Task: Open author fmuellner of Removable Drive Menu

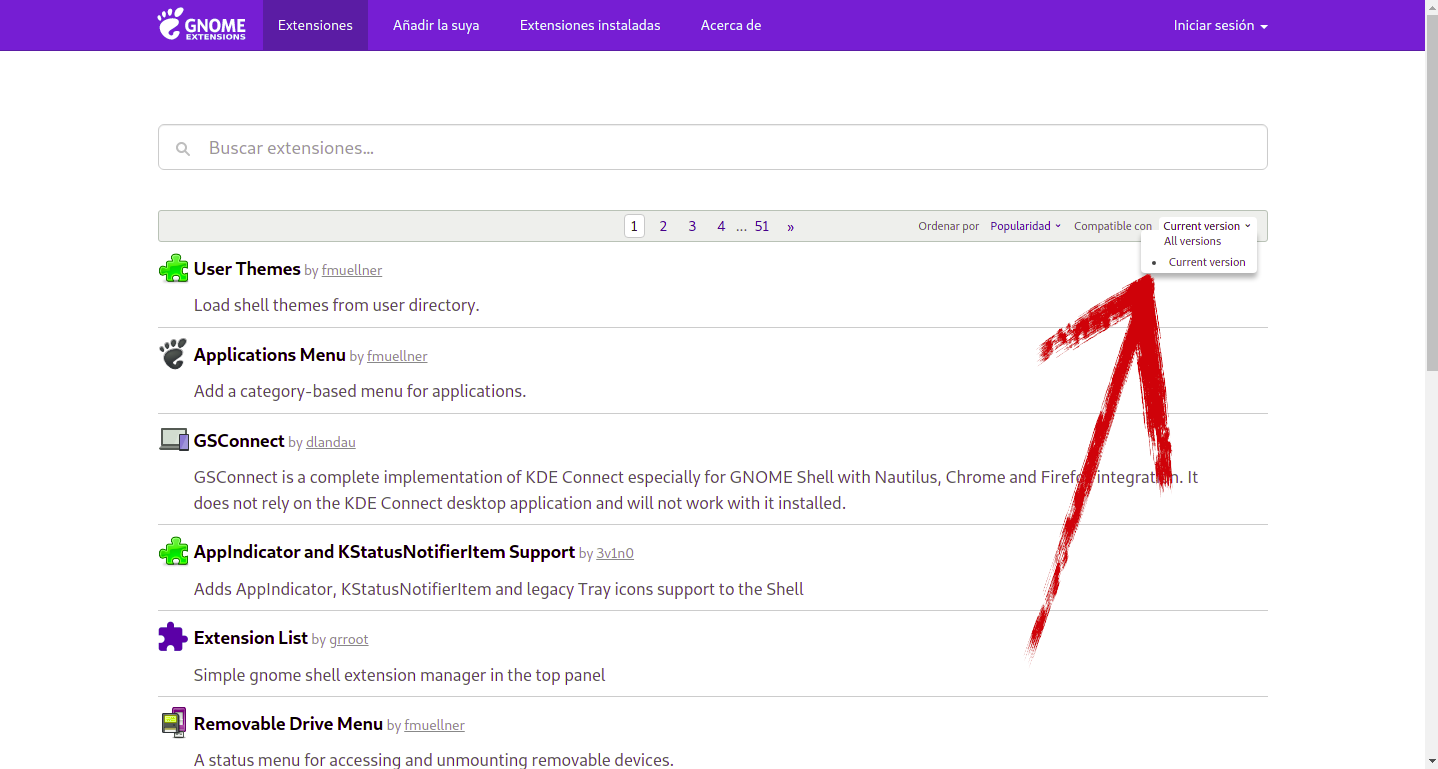Action: 434,725
